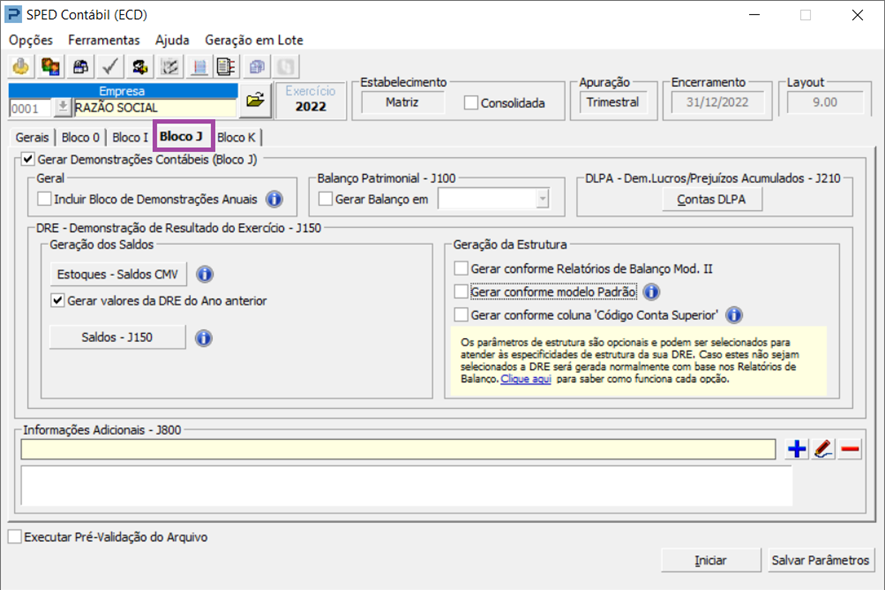Image resolution: width=885 pixels, height=590 pixels.
Task: Switch to the Bloco K tab
Action: [236, 138]
